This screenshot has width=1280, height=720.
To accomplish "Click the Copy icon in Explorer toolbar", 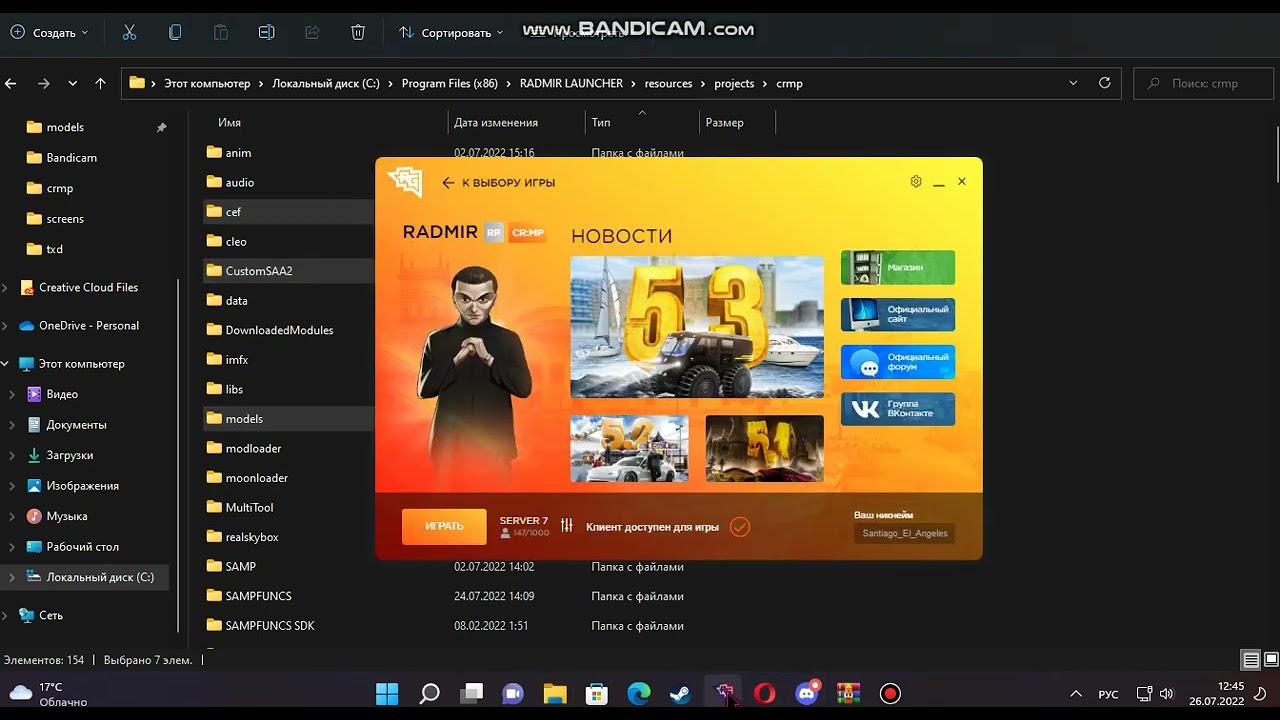I will (175, 32).
